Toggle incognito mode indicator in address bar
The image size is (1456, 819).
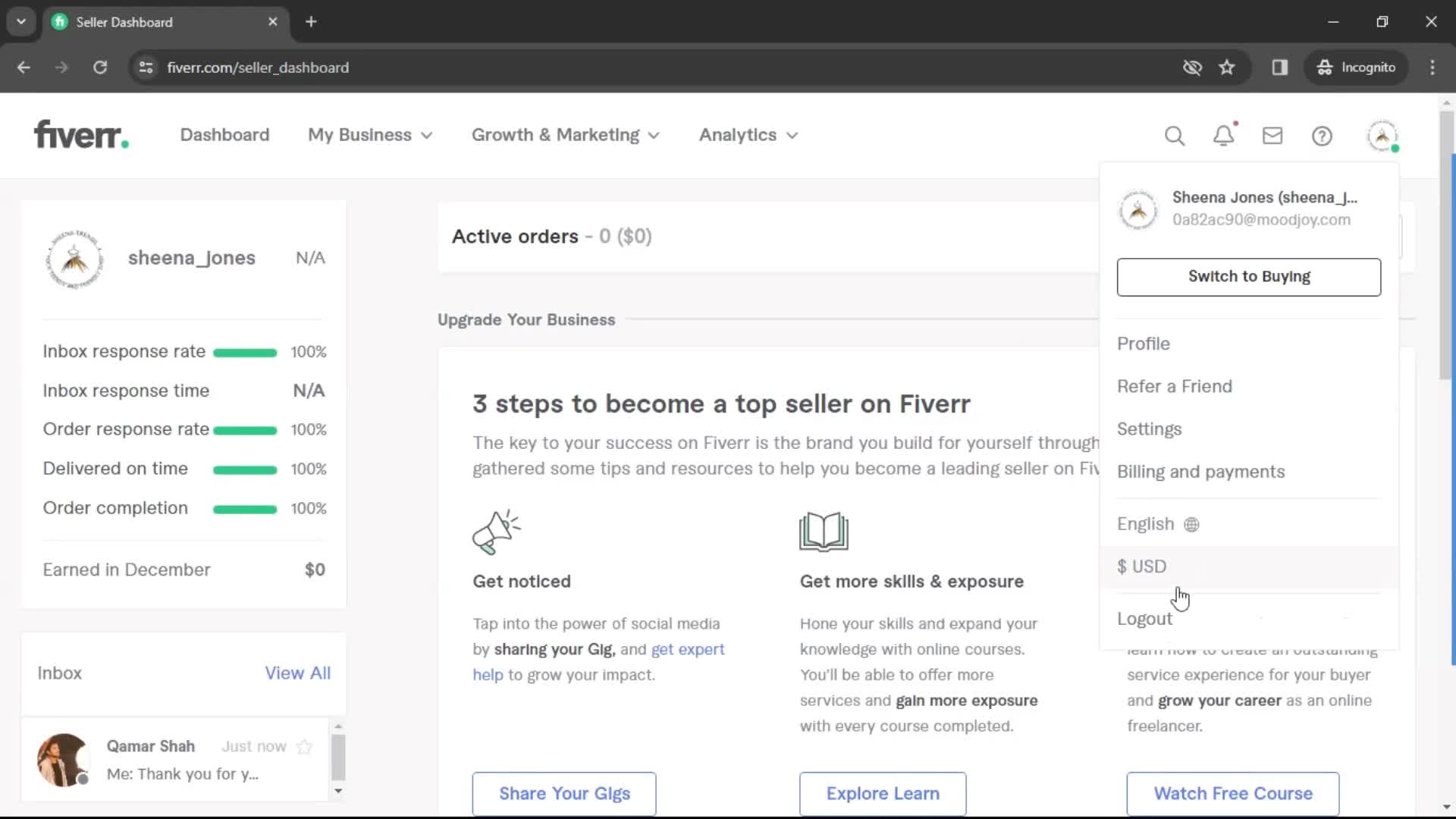coord(1357,67)
